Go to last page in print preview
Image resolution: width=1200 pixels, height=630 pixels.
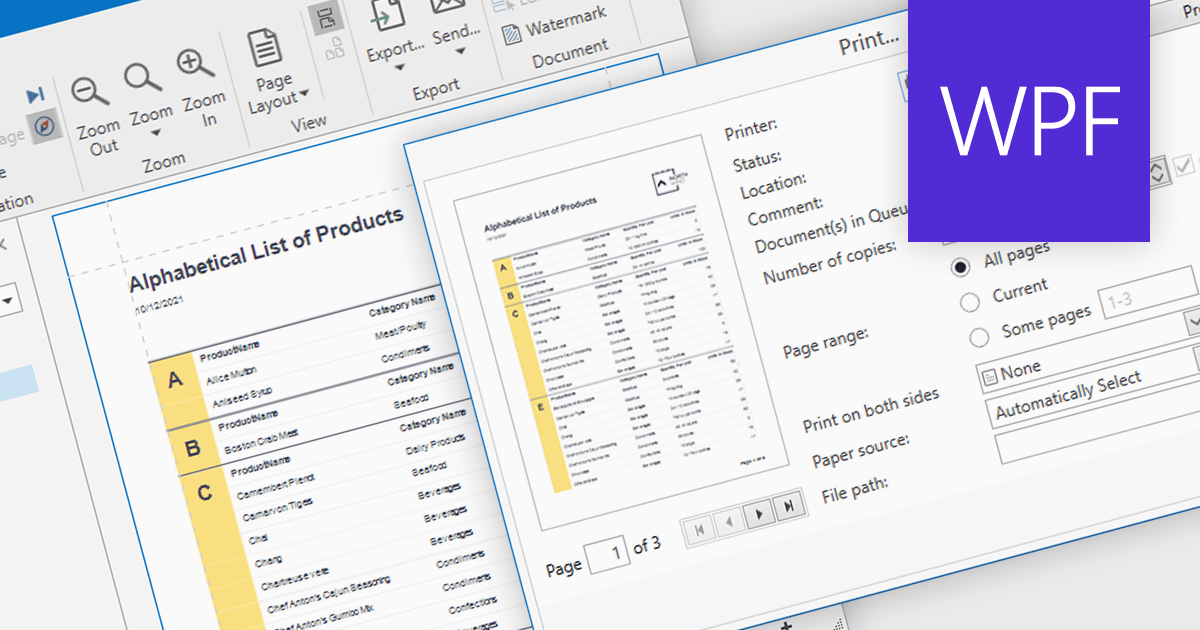point(790,507)
